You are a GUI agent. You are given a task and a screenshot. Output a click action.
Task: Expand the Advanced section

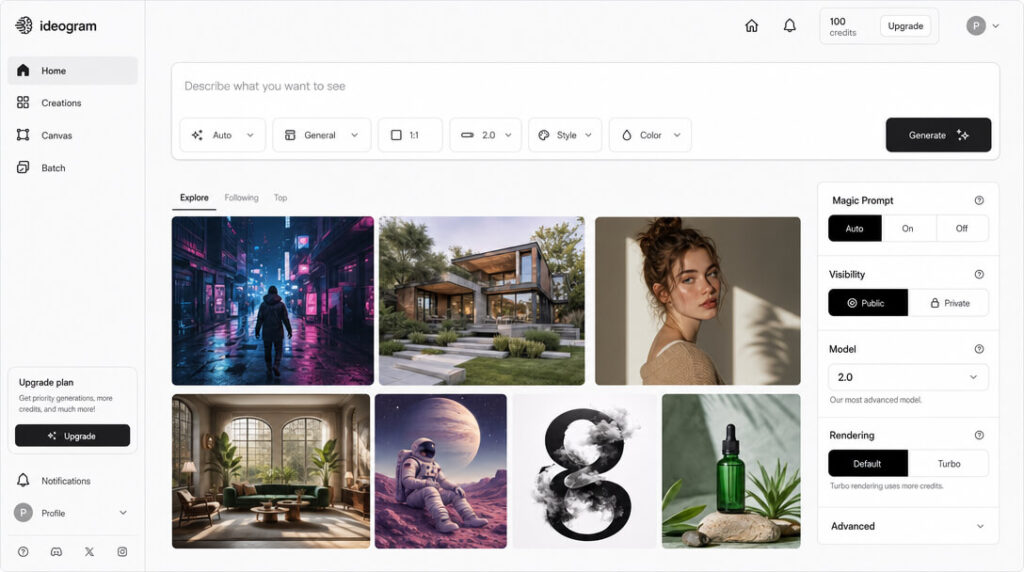(x=908, y=526)
